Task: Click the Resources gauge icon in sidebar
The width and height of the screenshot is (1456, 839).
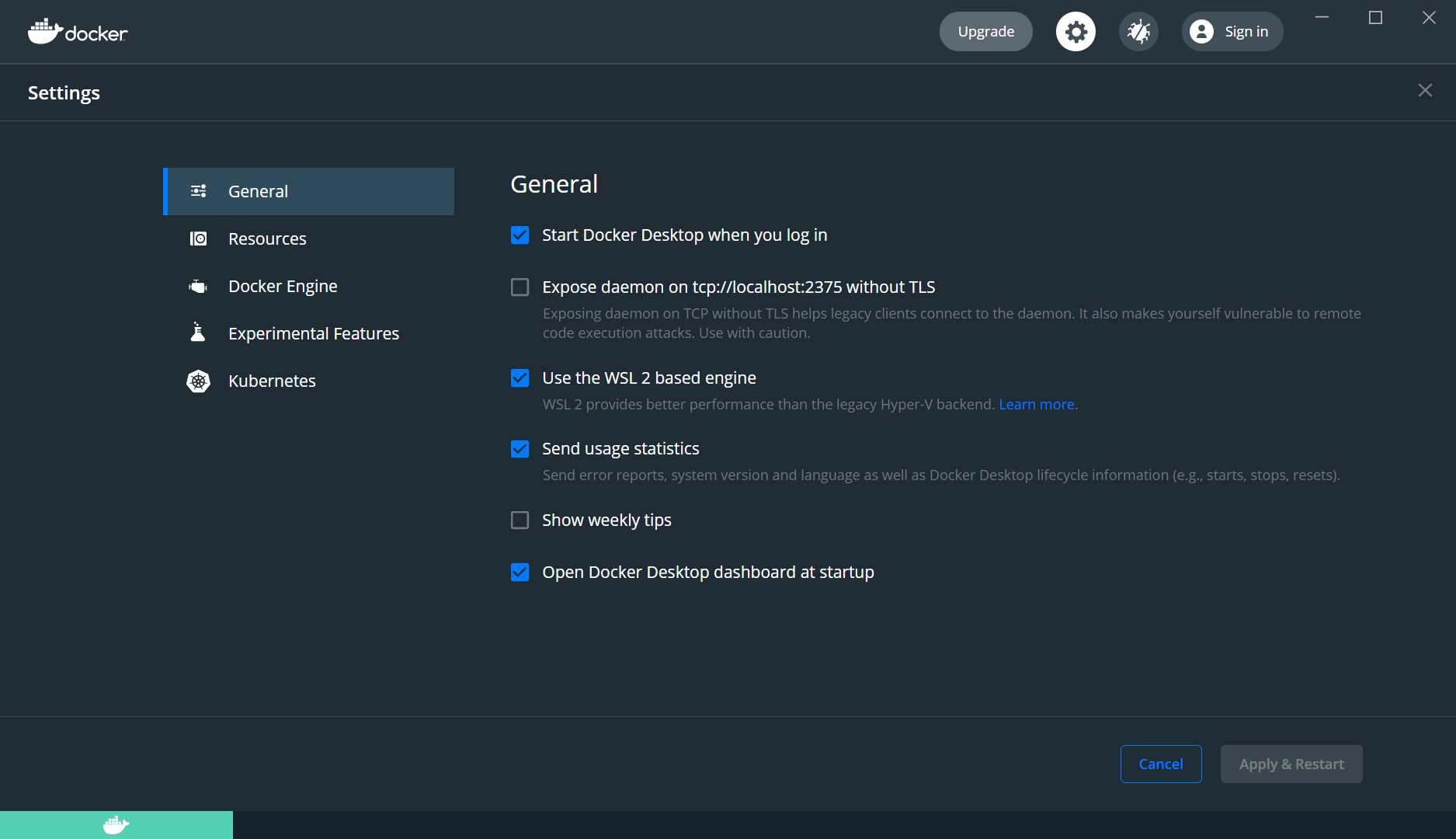Action: click(199, 238)
